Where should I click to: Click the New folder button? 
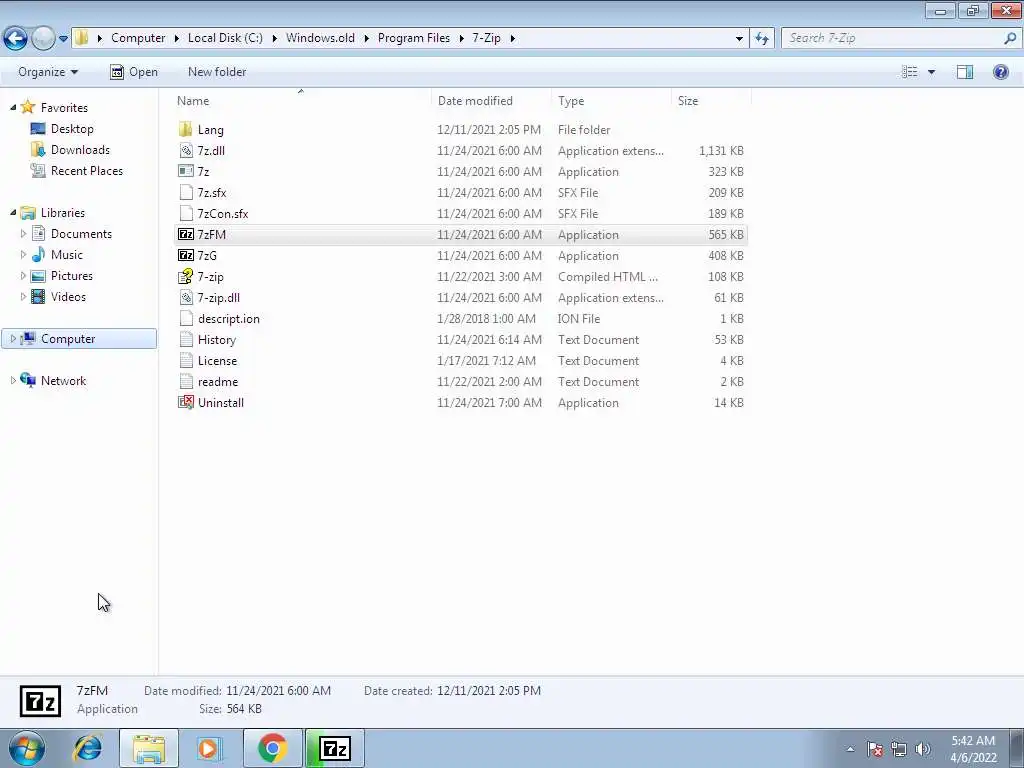tap(217, 72)
